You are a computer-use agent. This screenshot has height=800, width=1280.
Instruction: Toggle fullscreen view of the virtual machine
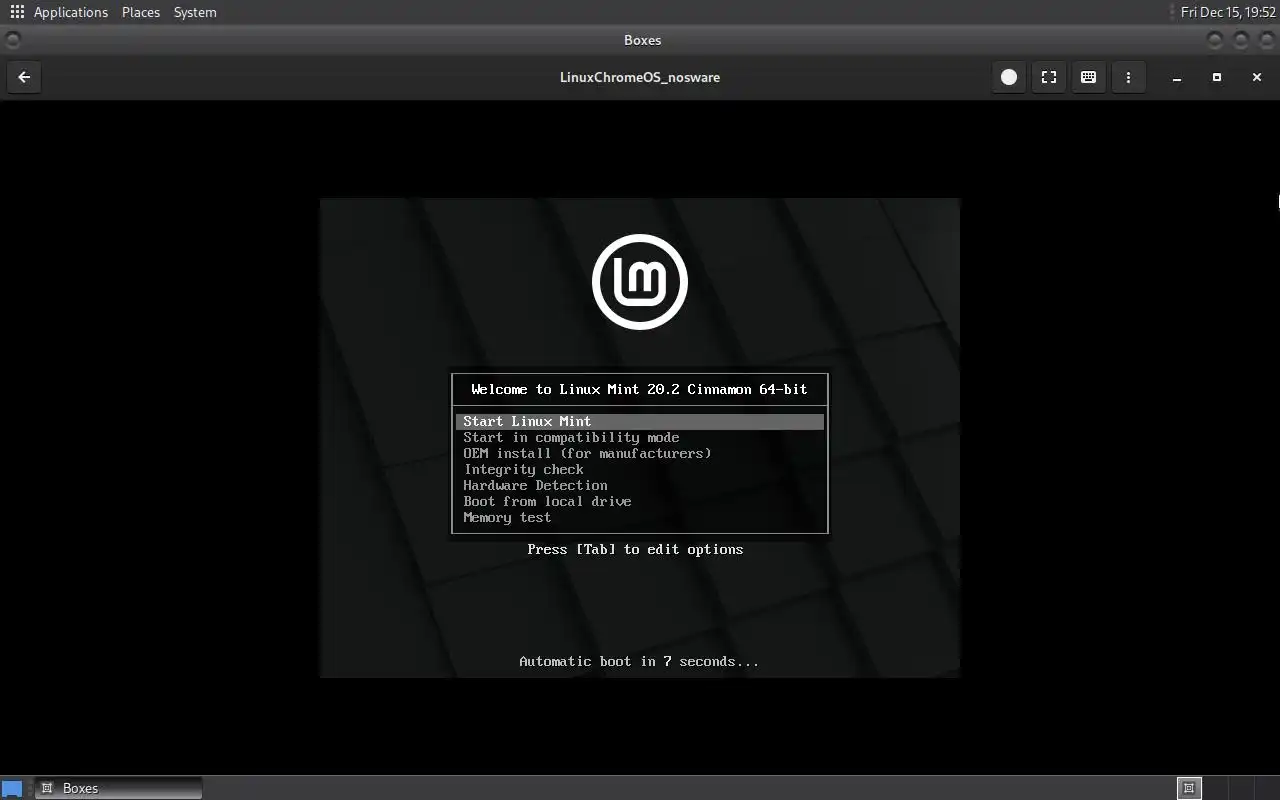tap(1049, 77)
